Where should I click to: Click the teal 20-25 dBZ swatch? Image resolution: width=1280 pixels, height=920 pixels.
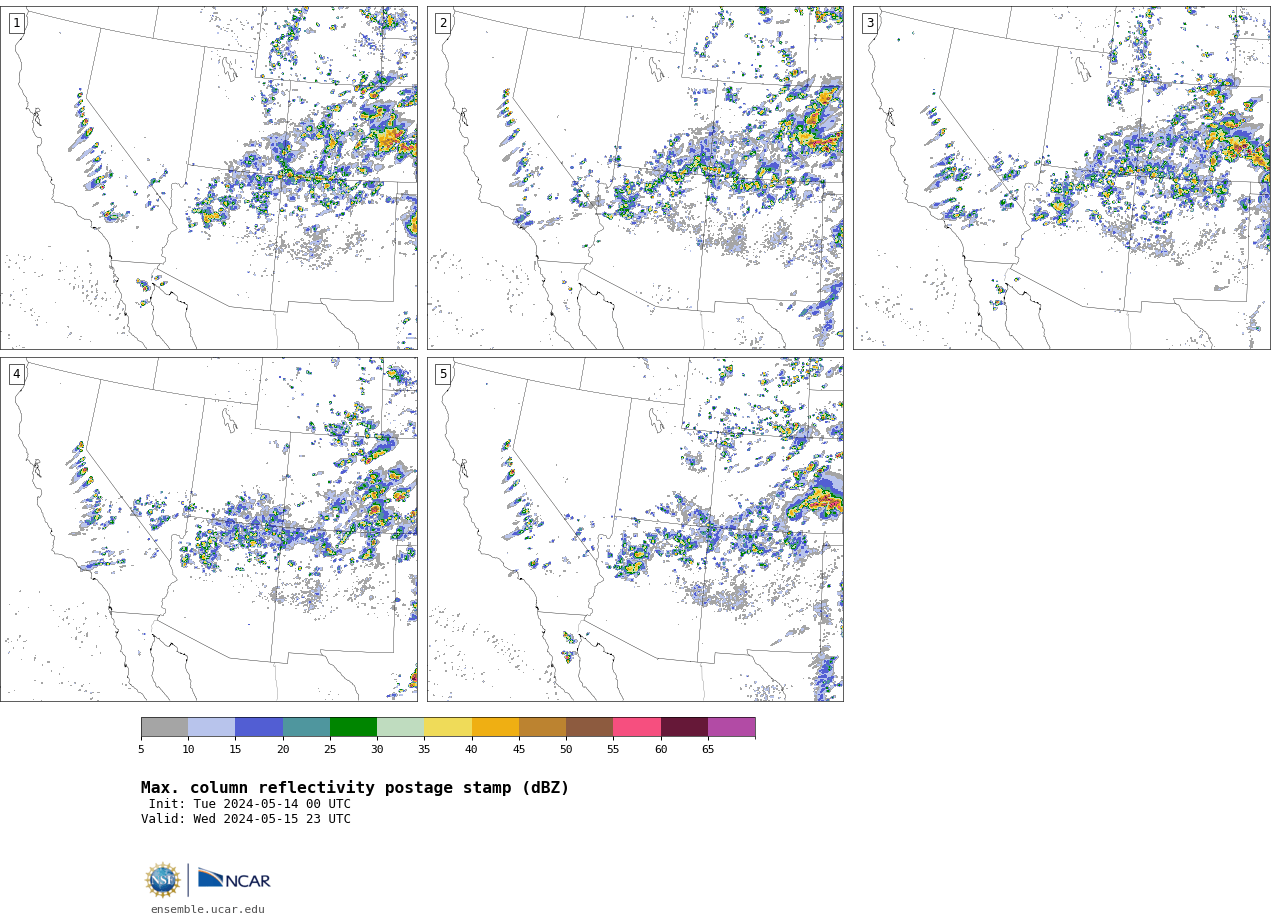306,727
